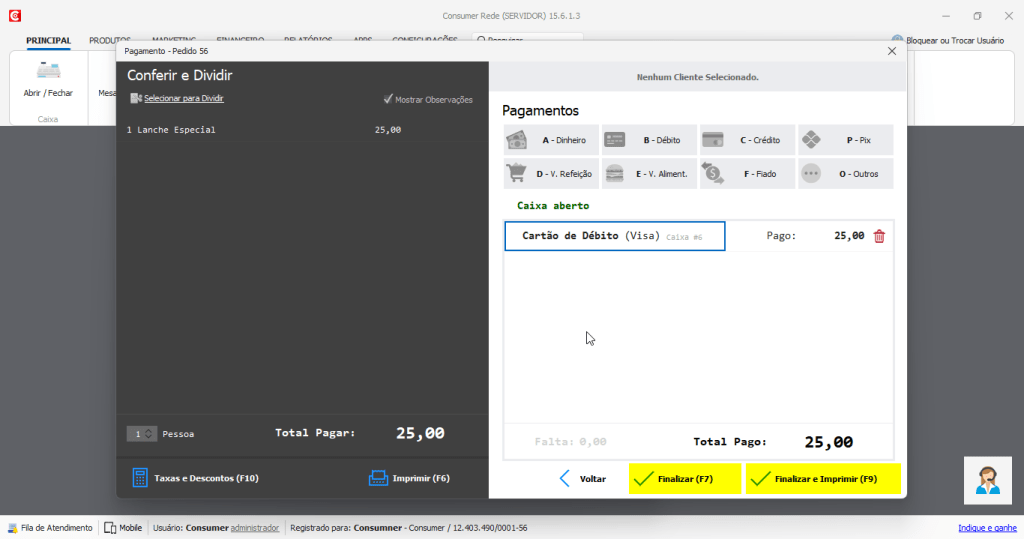The height and width of the screenshot is (539, 1024).
Task: Open Taxas e Descontos (F10)
Action: (195, 478)
